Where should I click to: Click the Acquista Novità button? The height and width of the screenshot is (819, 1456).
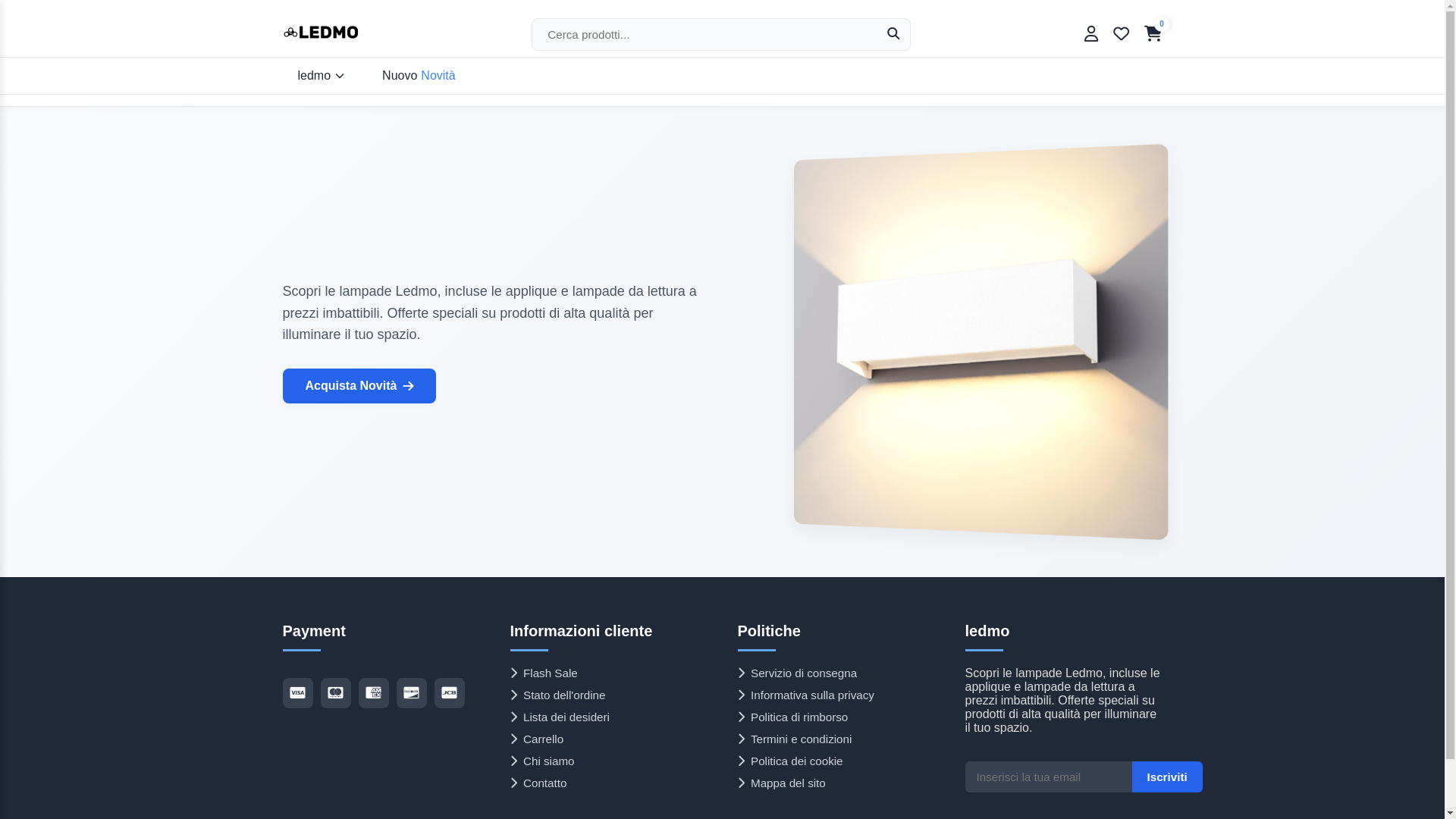[x=359, y=386]
